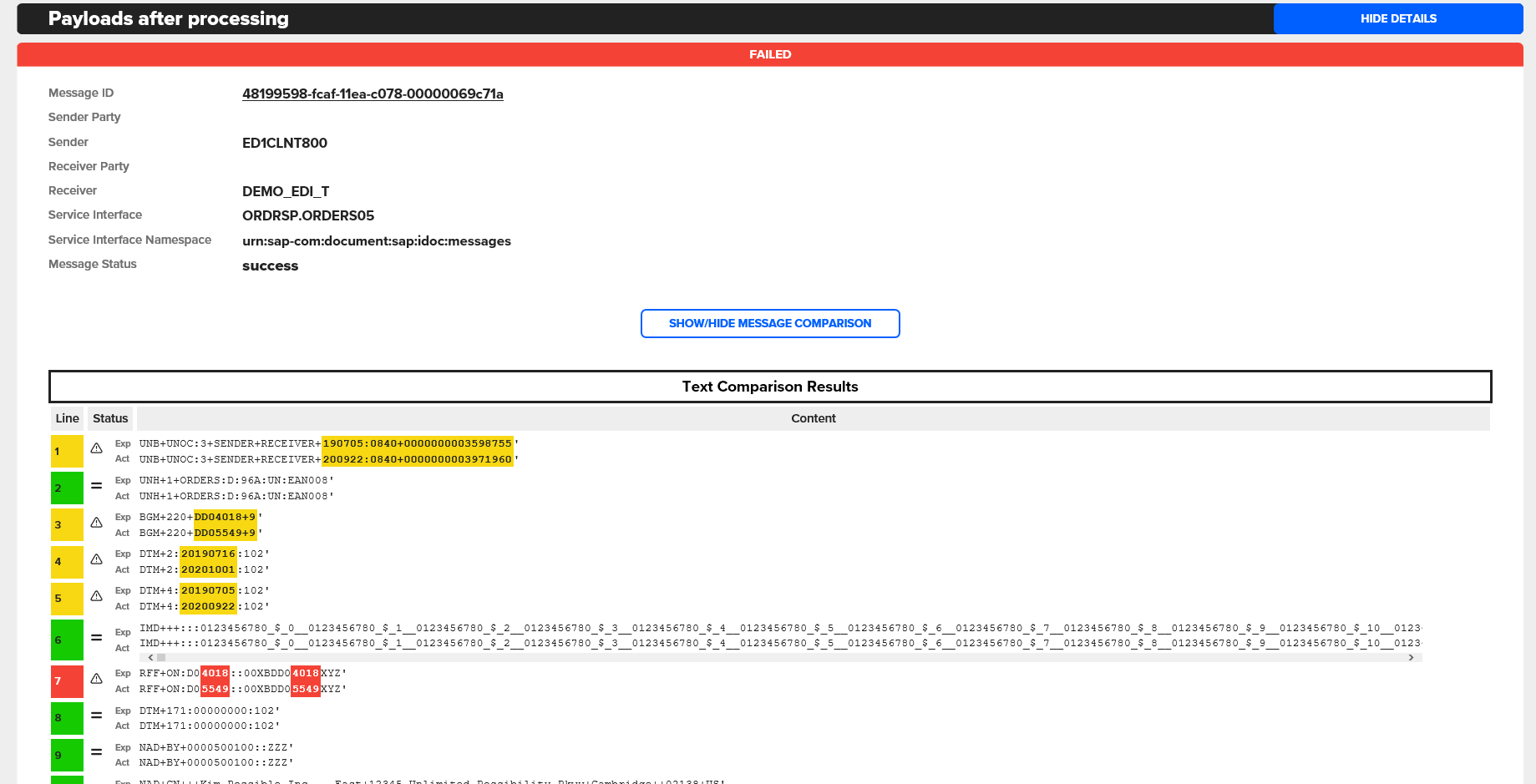Click the warning icon on line 3
Screen dimensions: 1536x784
pos(97,523)
